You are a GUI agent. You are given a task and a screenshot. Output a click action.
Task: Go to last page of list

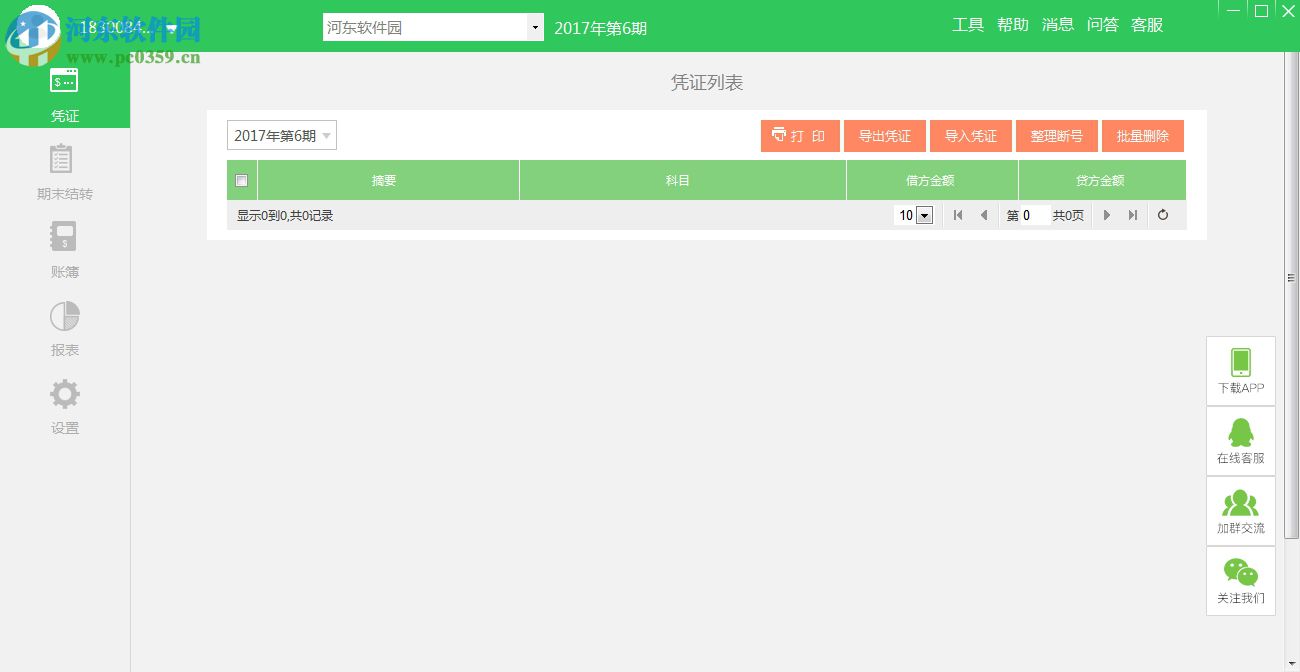(x=1133, y=215)
